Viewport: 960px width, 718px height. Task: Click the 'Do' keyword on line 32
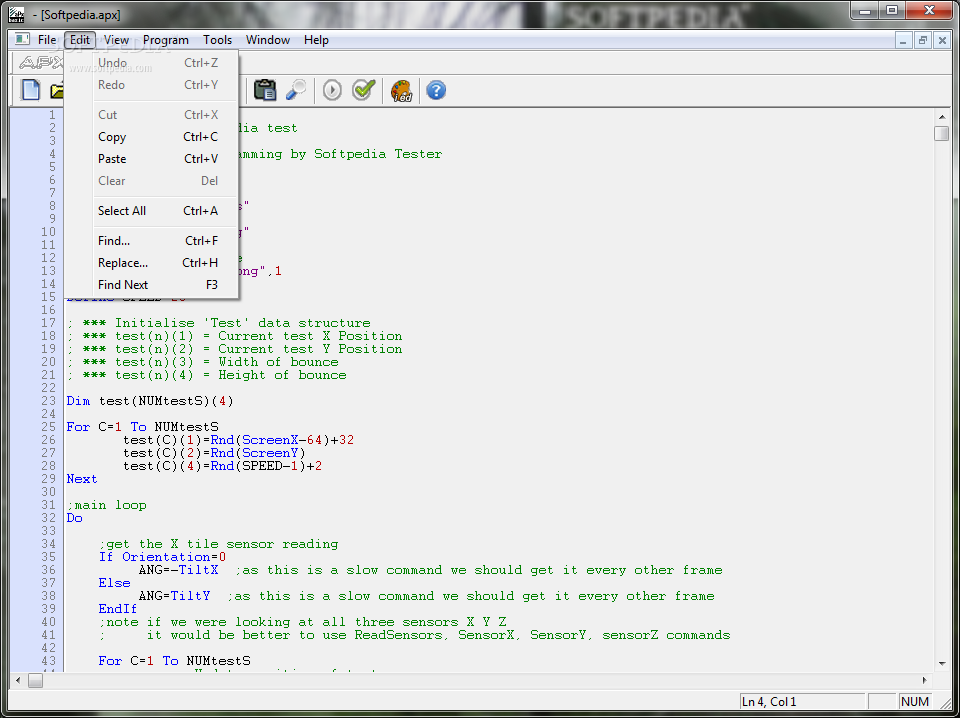[74, 518]
